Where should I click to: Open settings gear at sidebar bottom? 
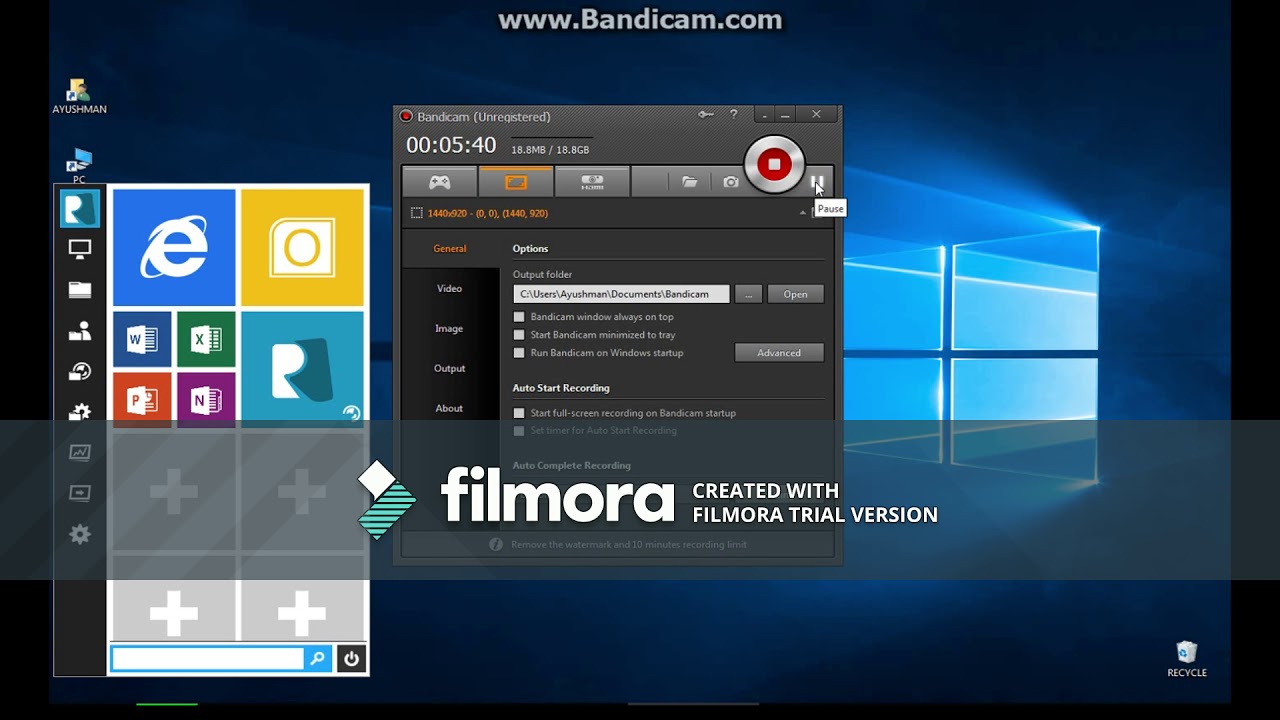click(80, 535)
